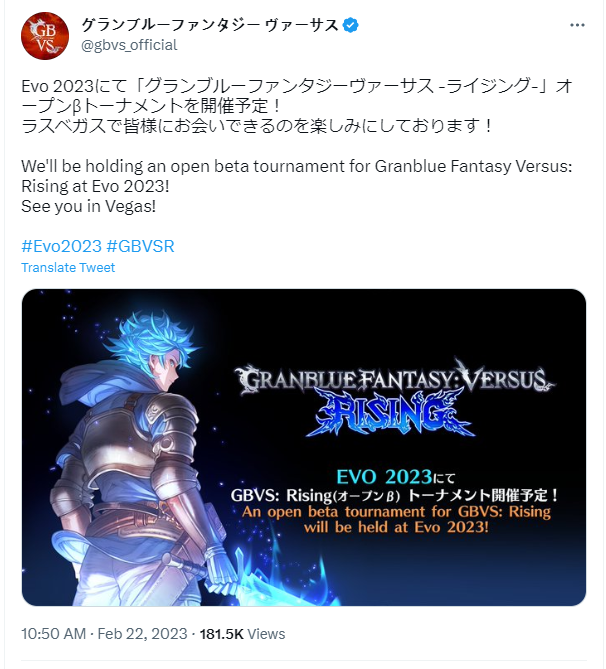This screenshot has width=606, height=669.
Task: Click the Japanese tweet text paragraph
Action: 297,106
